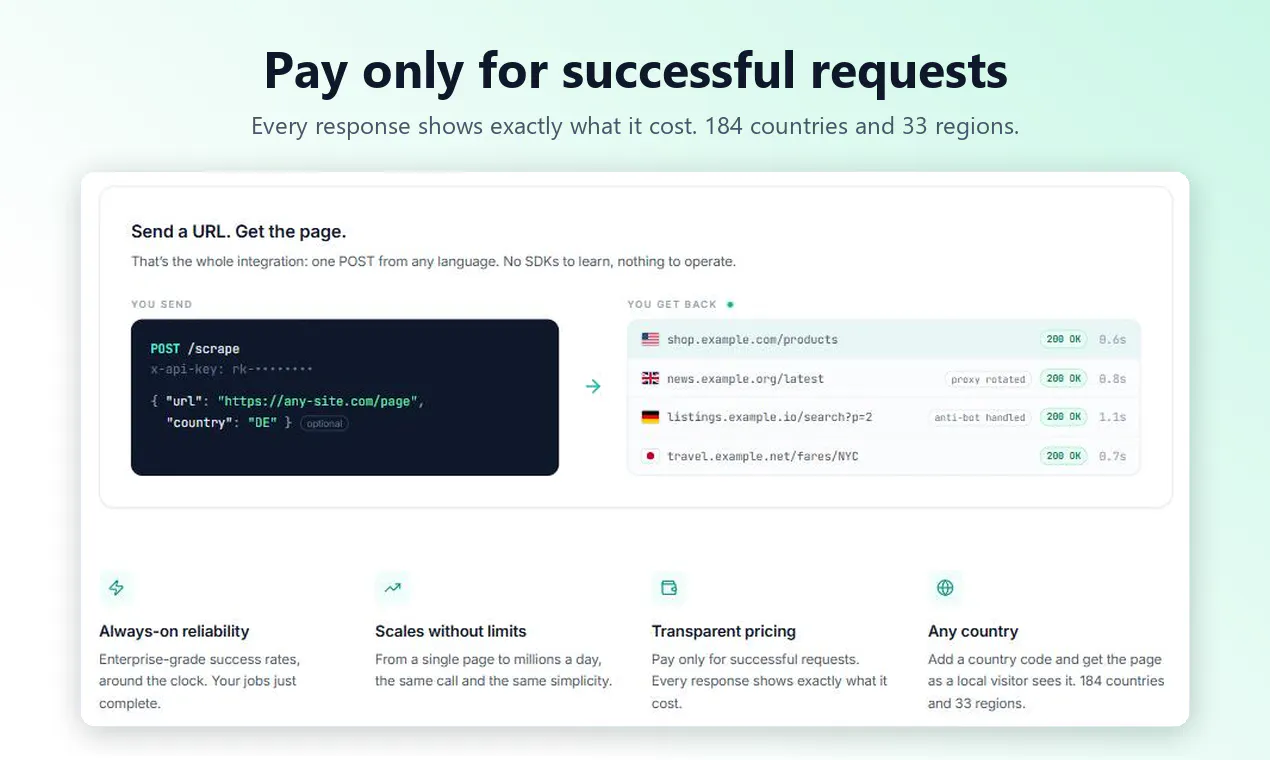Click the 200 OK badge for listings.example.io
The image size is (1270, 760).
coord(1063,417)
